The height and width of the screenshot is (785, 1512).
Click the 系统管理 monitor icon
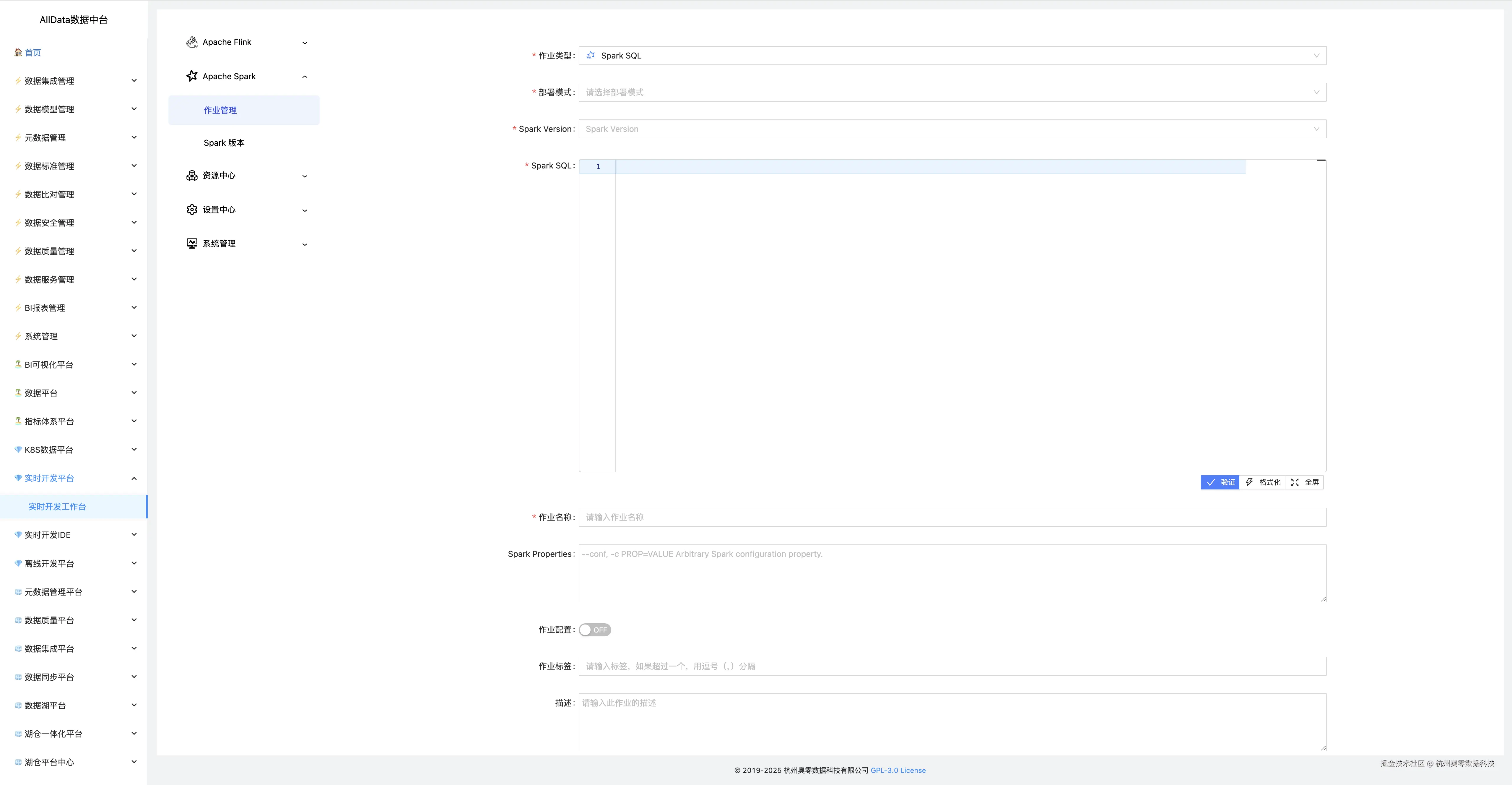coord(191,244)
